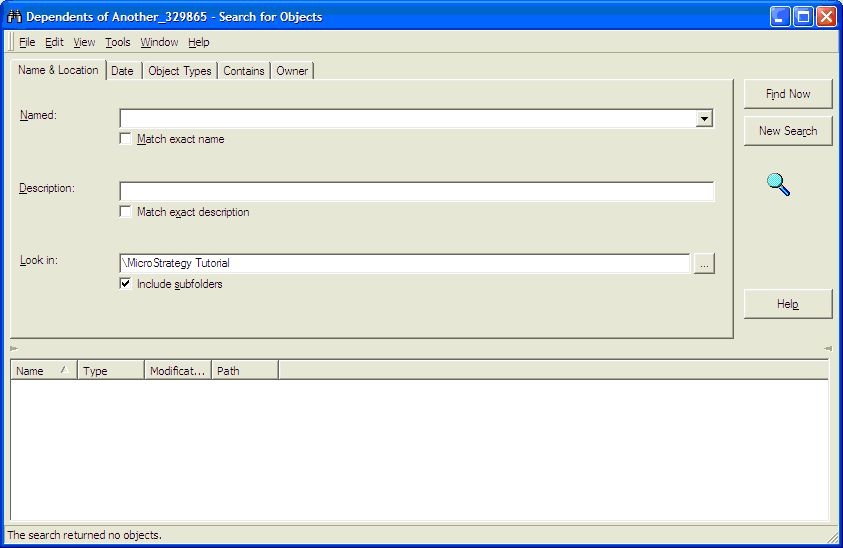
Task: Click the Path column header
Action: 244,371
